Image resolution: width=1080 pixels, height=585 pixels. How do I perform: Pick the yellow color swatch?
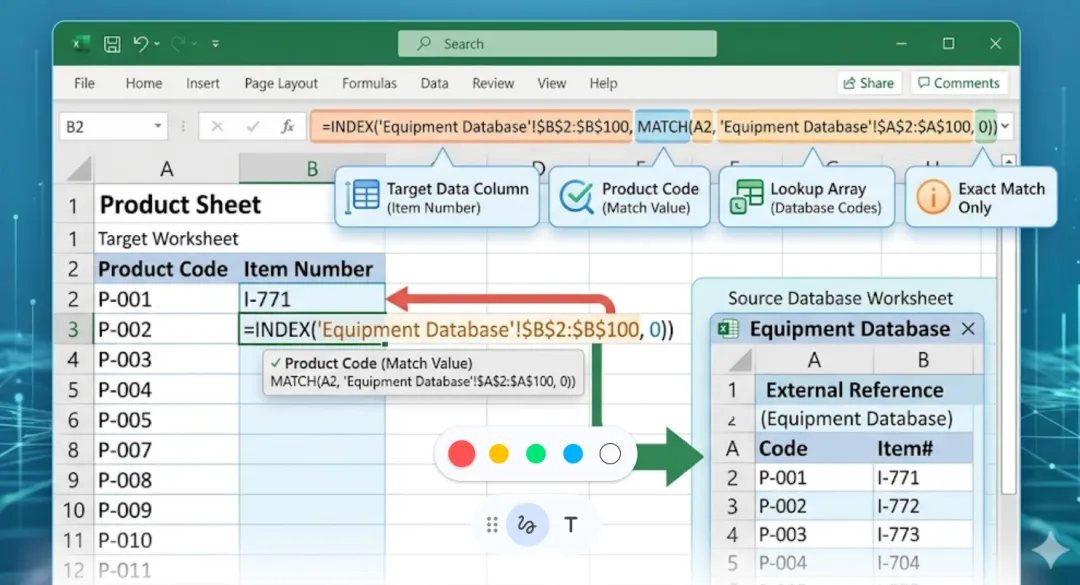[499, 454]
